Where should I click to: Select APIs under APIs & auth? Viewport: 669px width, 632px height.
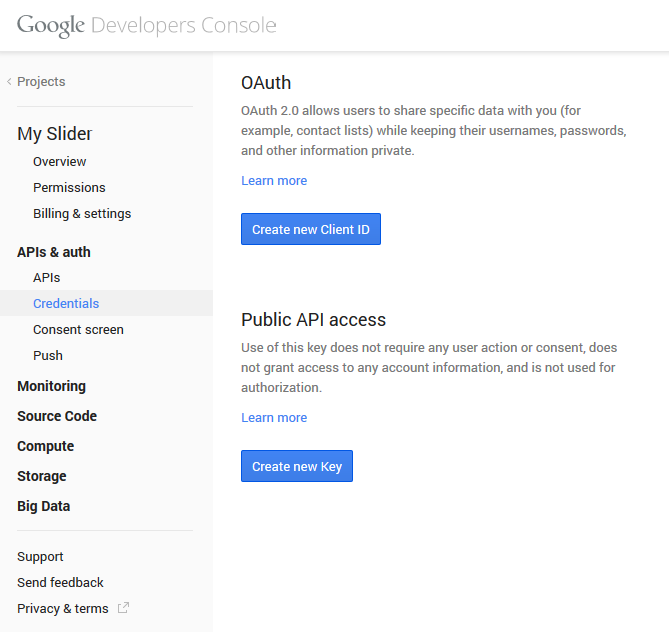(x=47, y=278)
